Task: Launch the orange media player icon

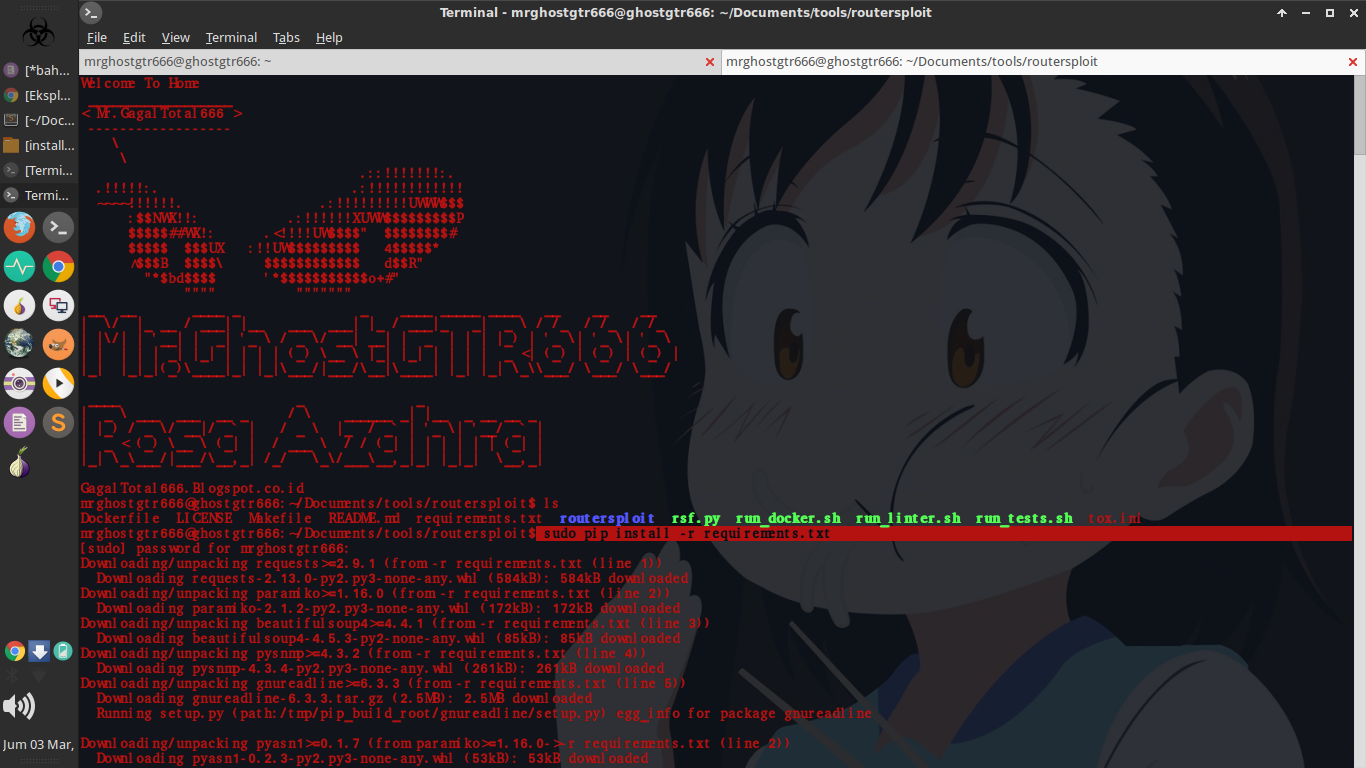Action: click(58, 383)
